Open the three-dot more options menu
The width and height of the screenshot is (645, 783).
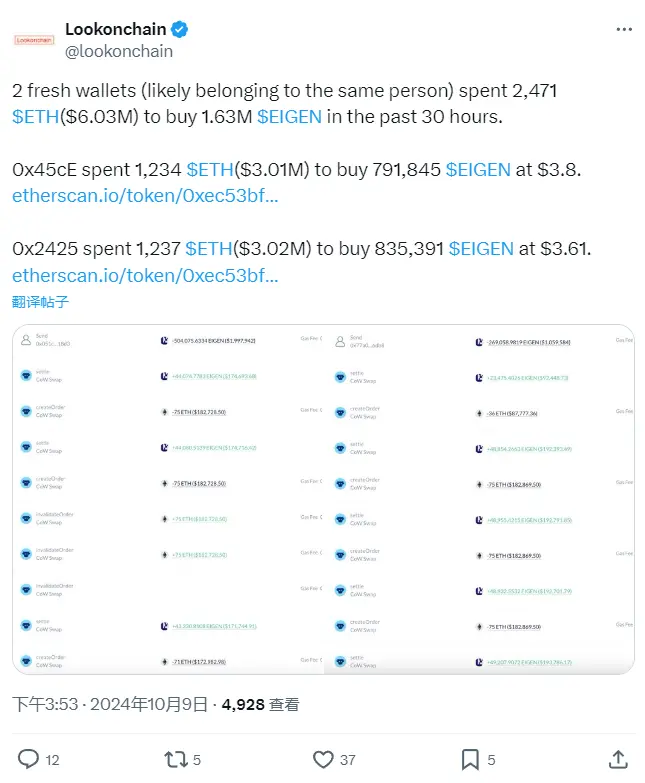[x=624, y=29]
